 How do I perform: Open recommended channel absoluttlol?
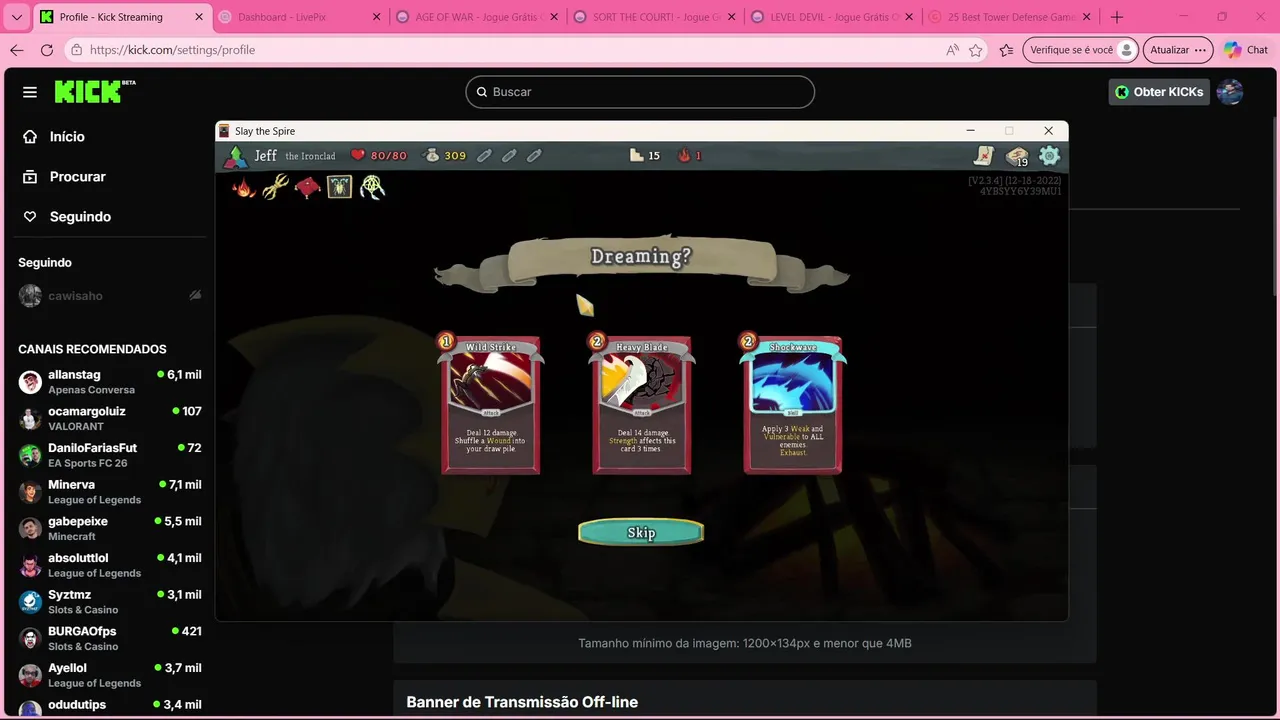click(x=110, y=565)
